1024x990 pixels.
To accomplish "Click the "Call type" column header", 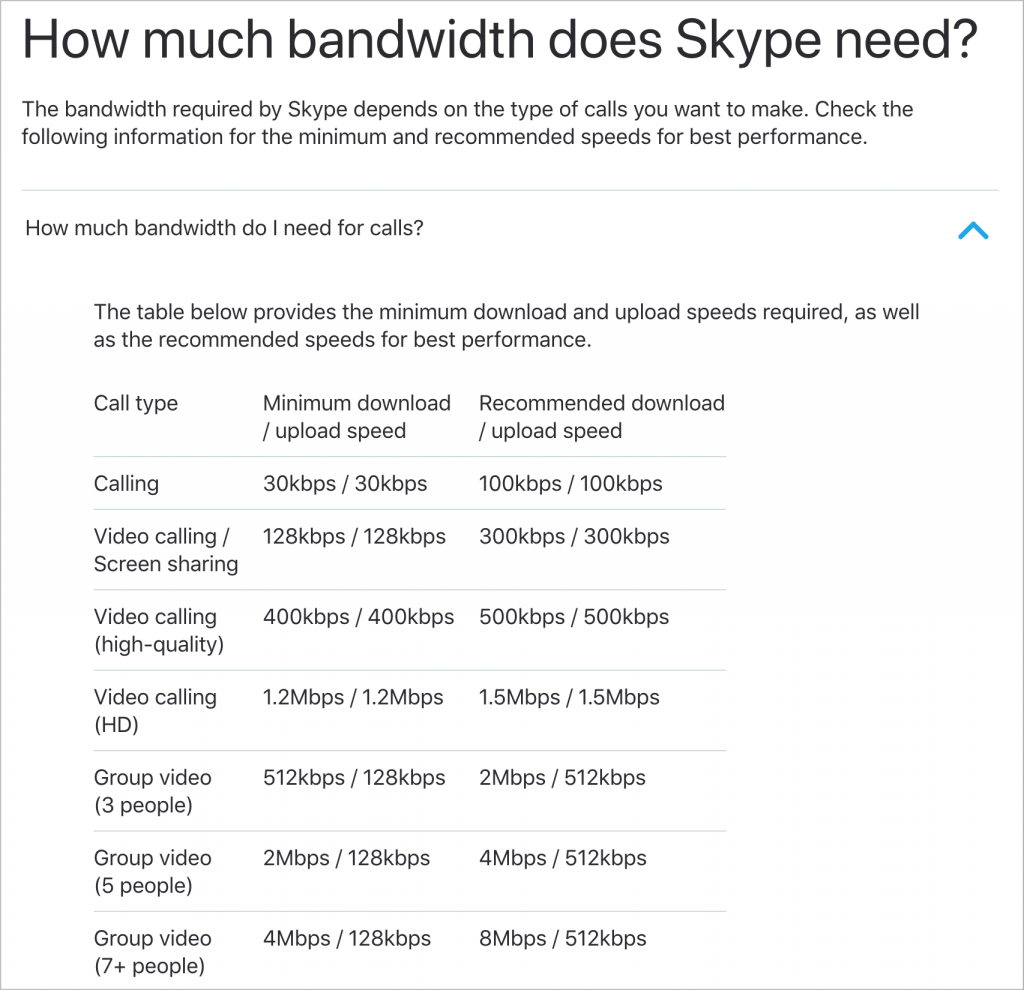I will click(136, 404).
